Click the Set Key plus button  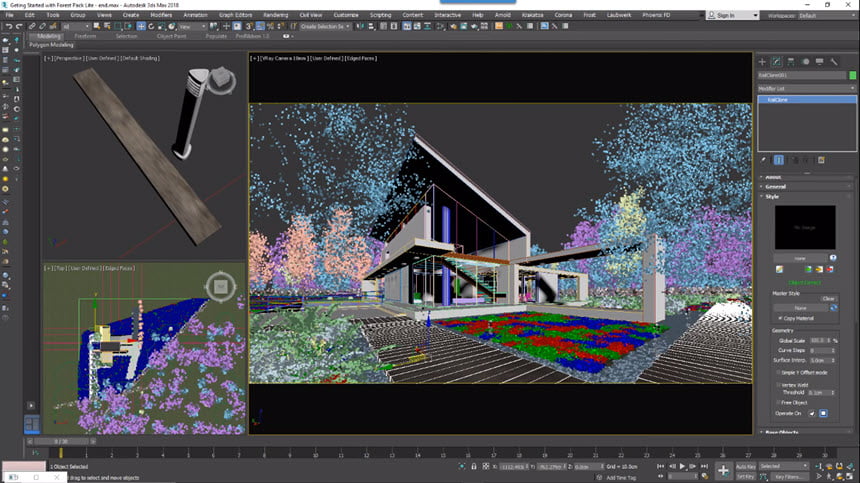tap(723, 470)
